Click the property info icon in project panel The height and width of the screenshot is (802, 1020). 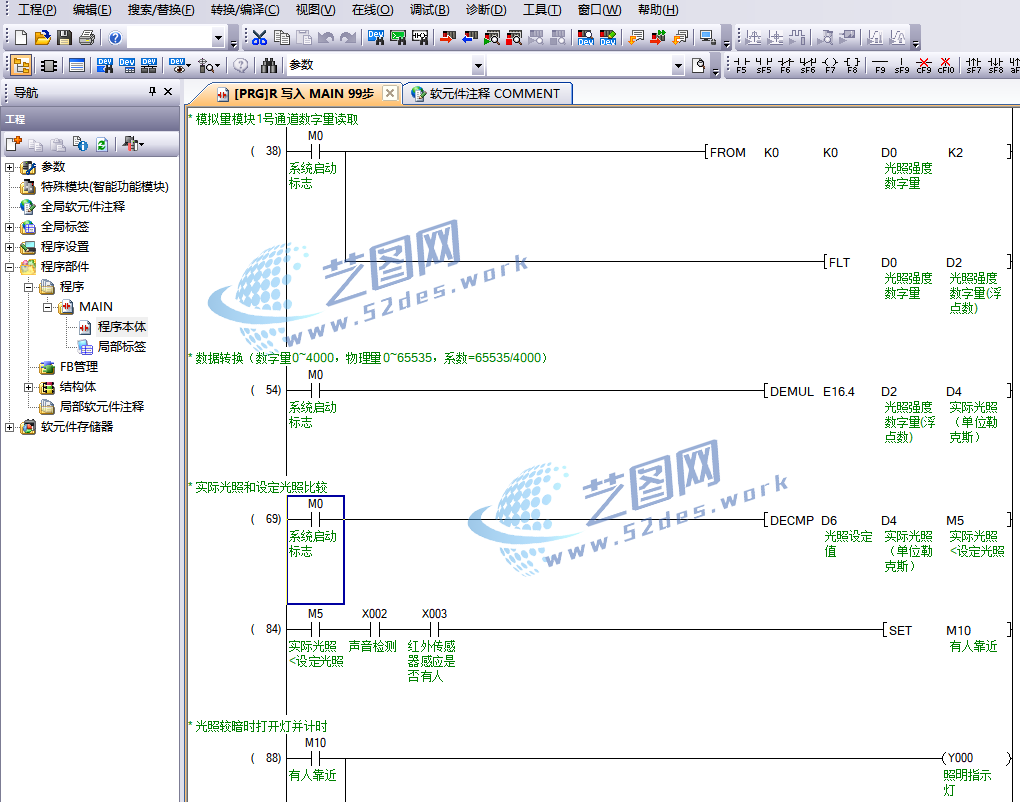click(80, 144)
